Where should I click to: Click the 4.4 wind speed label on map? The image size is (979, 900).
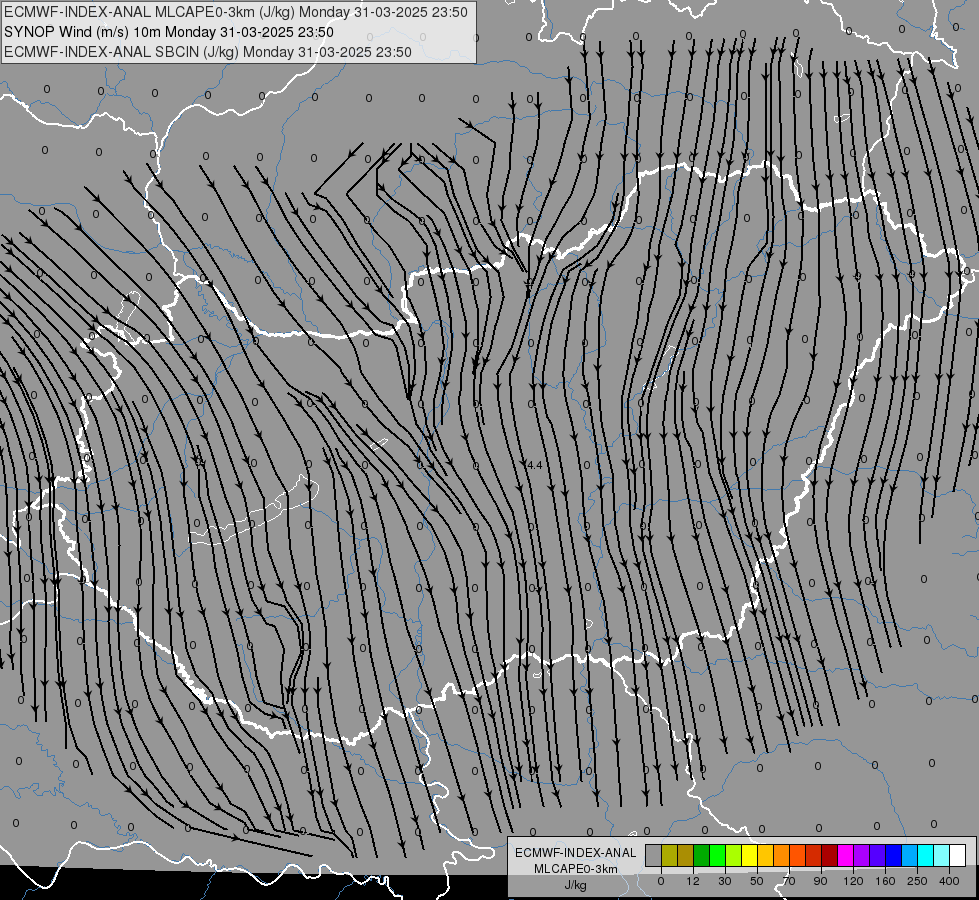click(534, 465)
